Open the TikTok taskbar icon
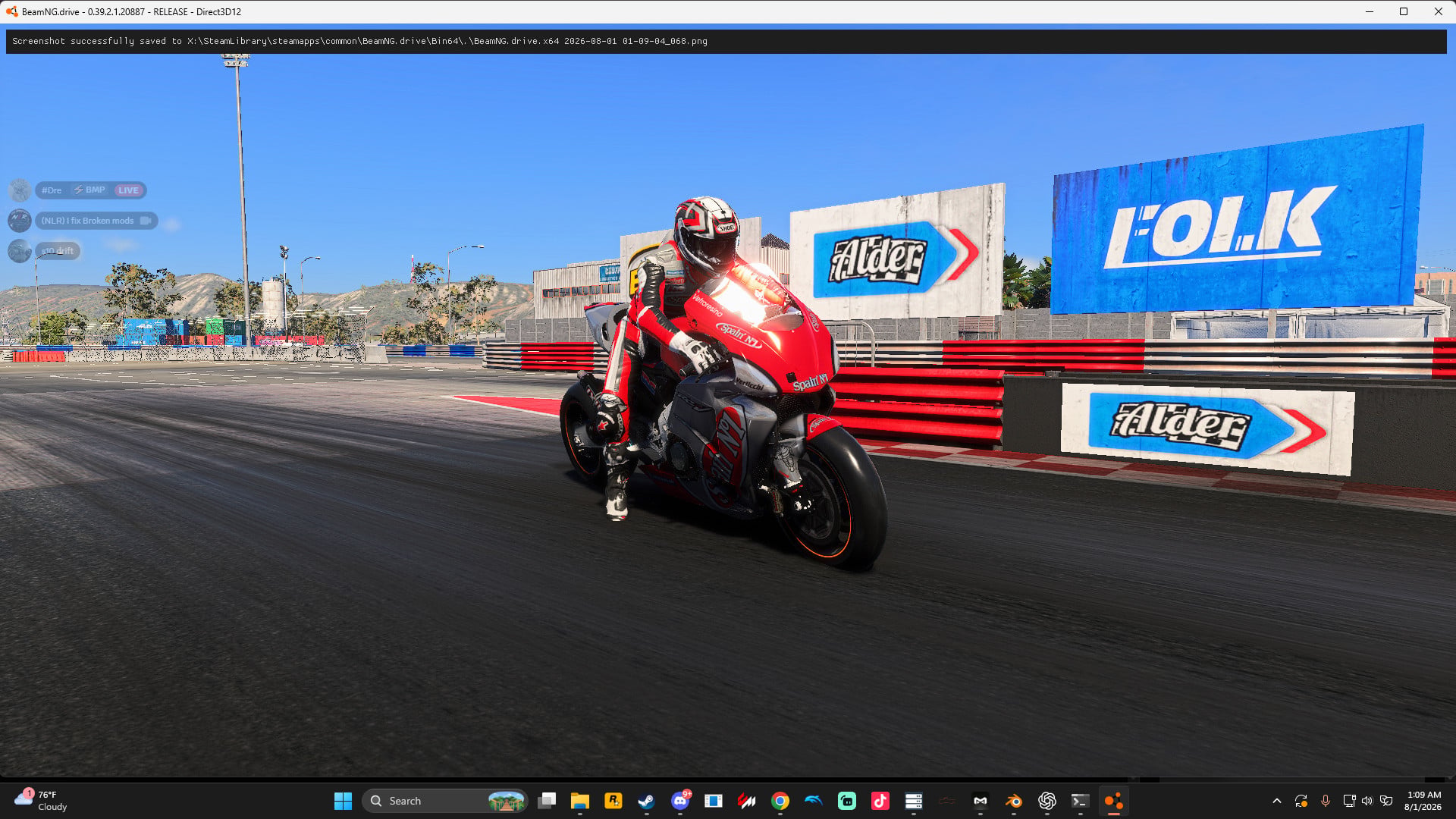 coord(880,801)
